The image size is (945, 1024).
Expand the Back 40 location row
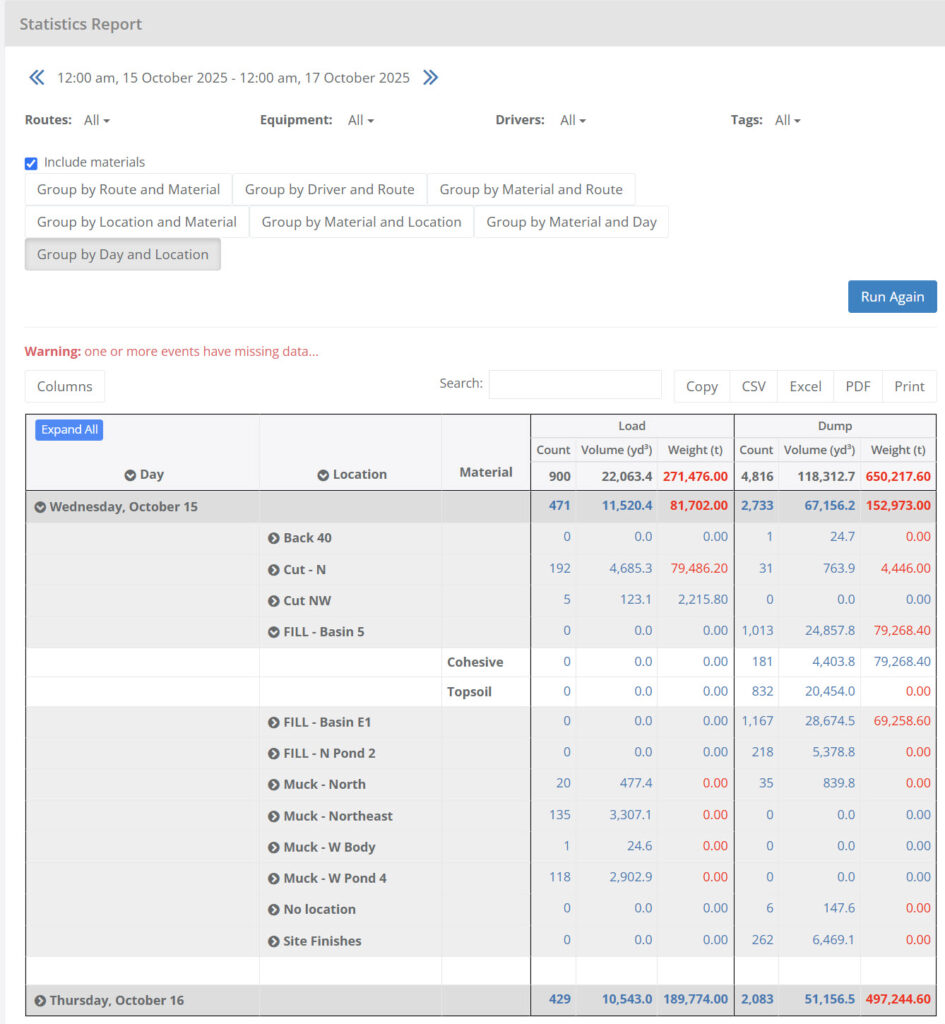tap(273, 538)
